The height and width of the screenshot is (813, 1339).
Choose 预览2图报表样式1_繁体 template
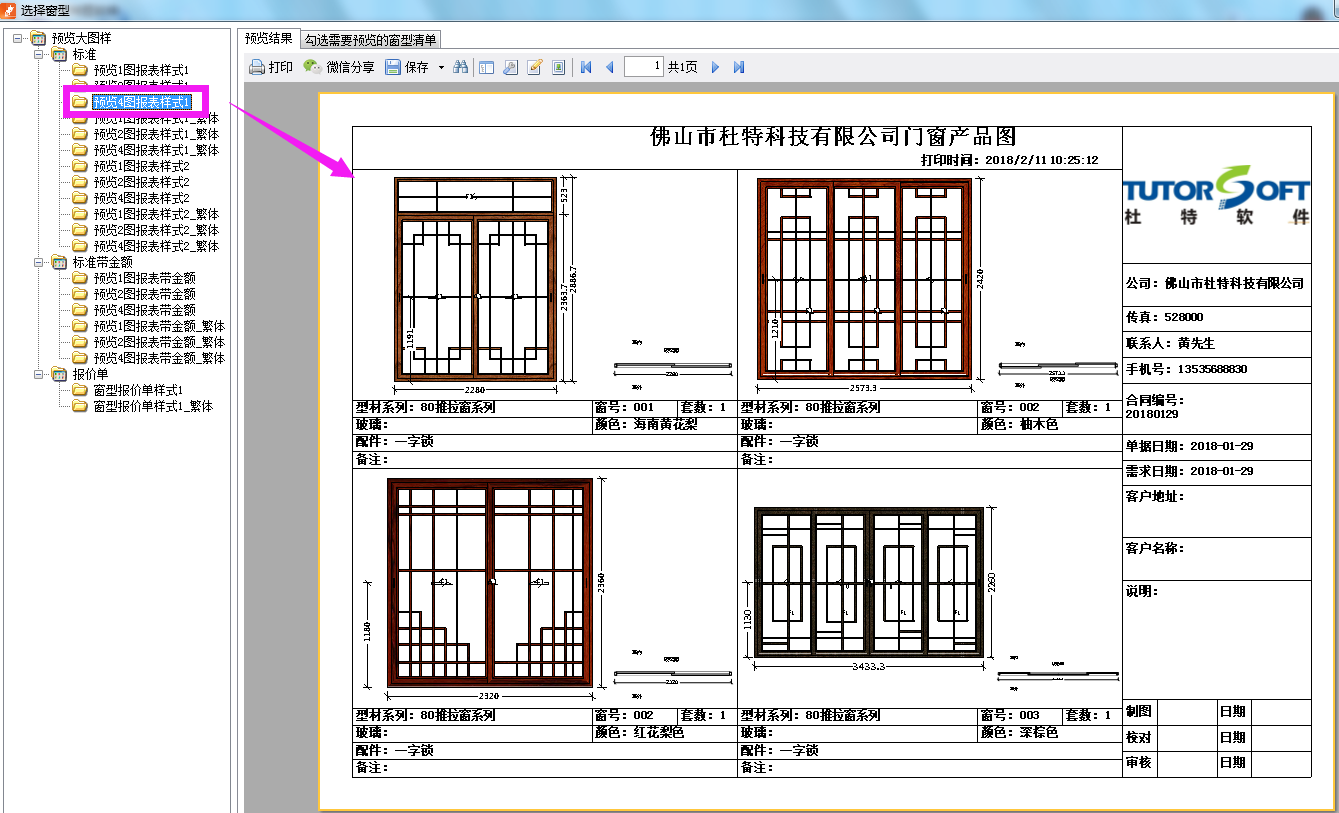(x=156, y=134)
